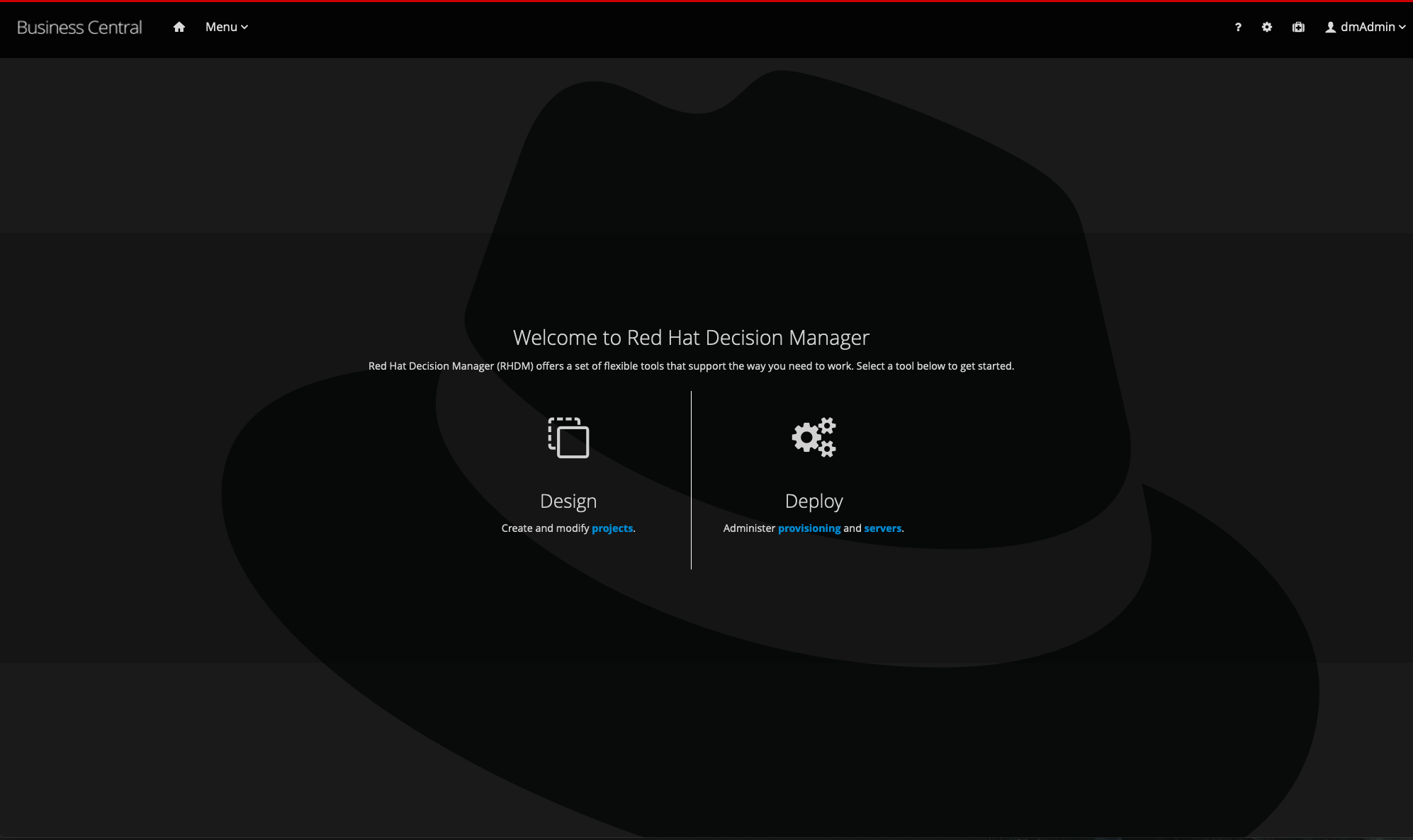Click the Design heading
Image resolution: width=1413 pixels, height=840 pixels.
point(568,501)
